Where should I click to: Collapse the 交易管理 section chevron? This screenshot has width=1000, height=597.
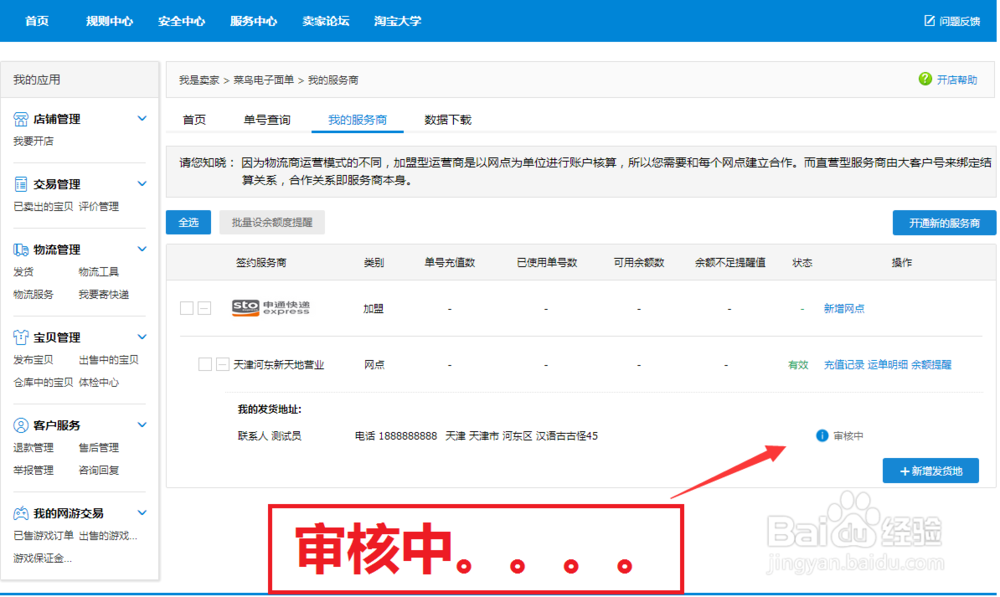(142, 184)
